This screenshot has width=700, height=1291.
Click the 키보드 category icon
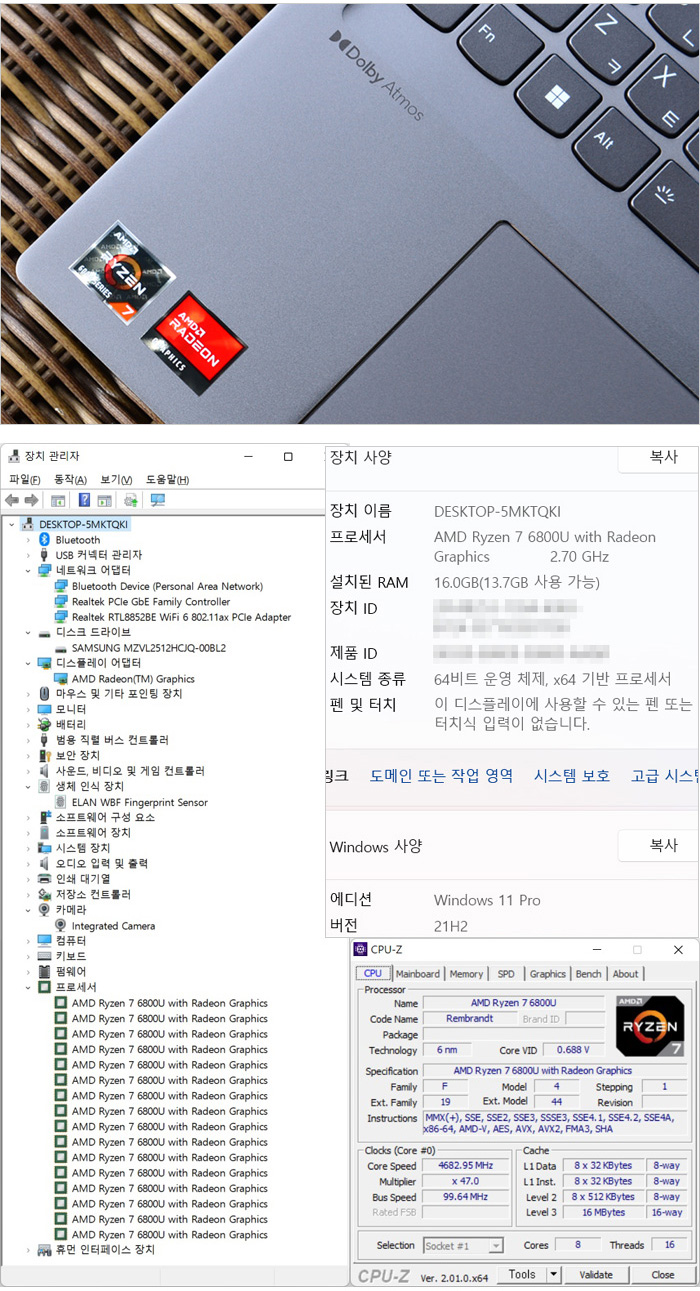coord(44,957)
